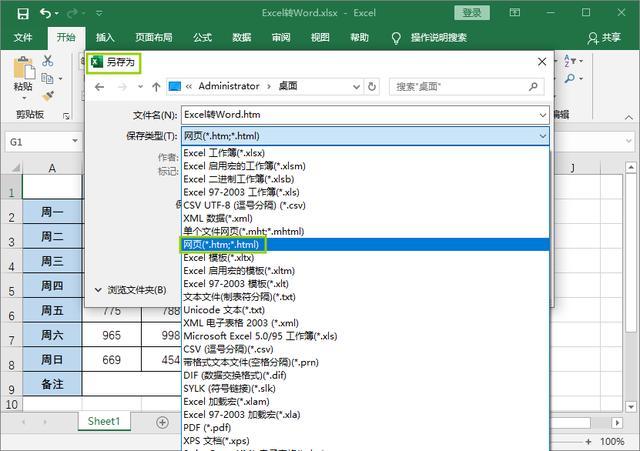Click the Paste clipboard icon
Screen dimensions: 640x451
(24, 69)
